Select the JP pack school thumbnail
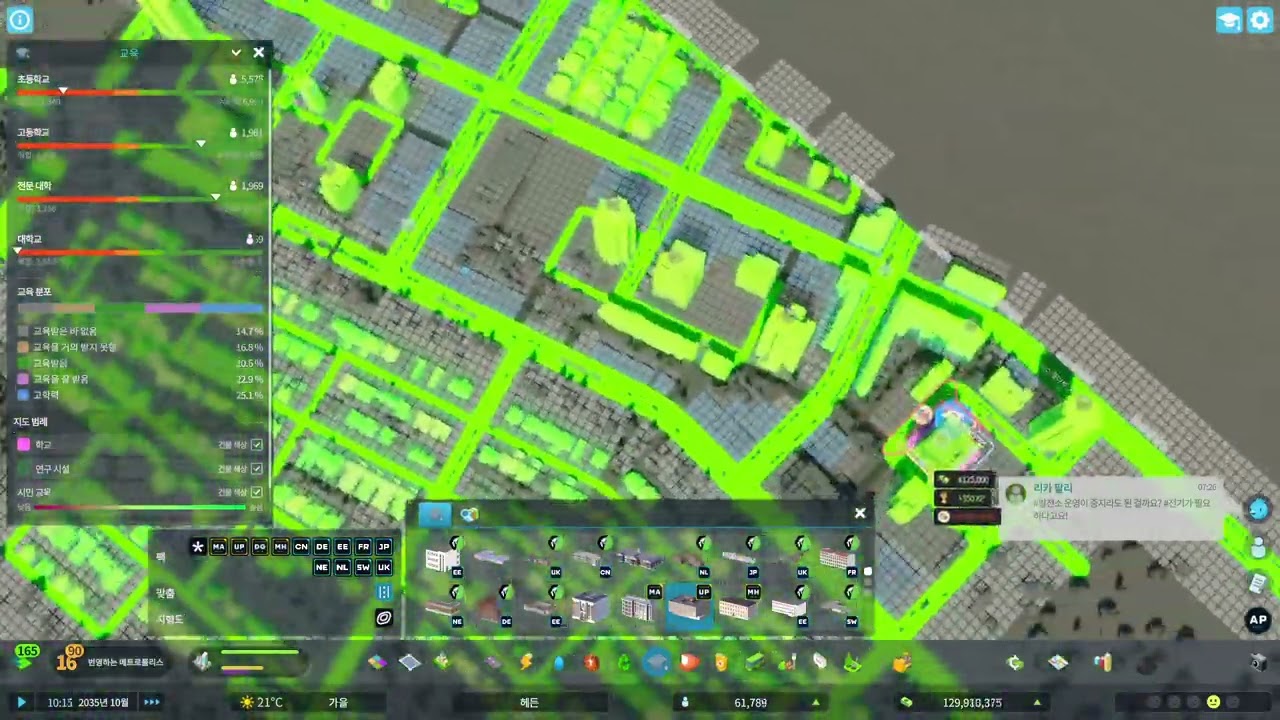This screenshot has height=720, width=1280. (x=739, y=557)
